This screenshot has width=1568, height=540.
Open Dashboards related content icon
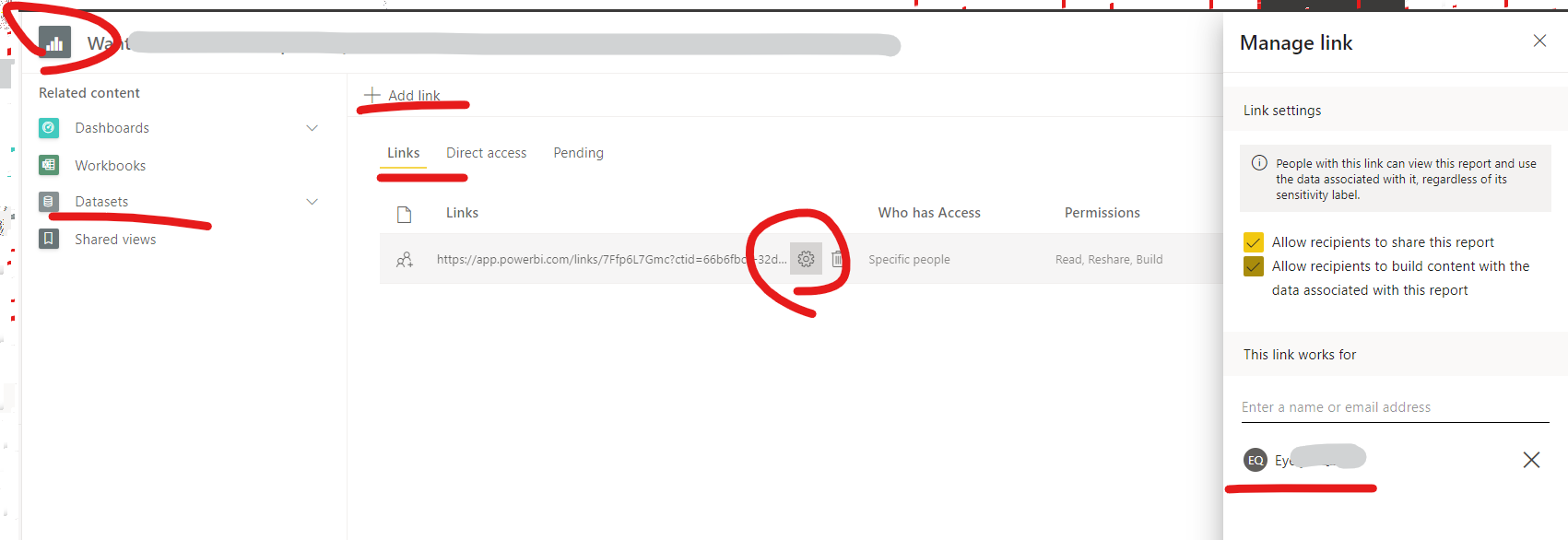pos(49,127)
